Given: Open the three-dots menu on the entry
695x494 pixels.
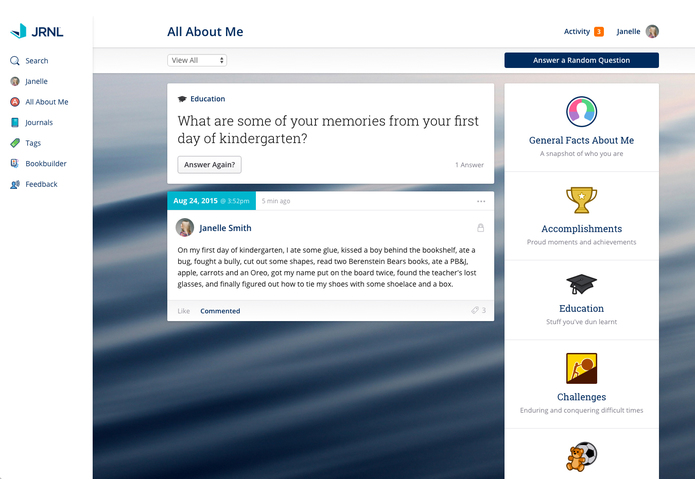Looking at the screenshot, I should coord(481,201).
